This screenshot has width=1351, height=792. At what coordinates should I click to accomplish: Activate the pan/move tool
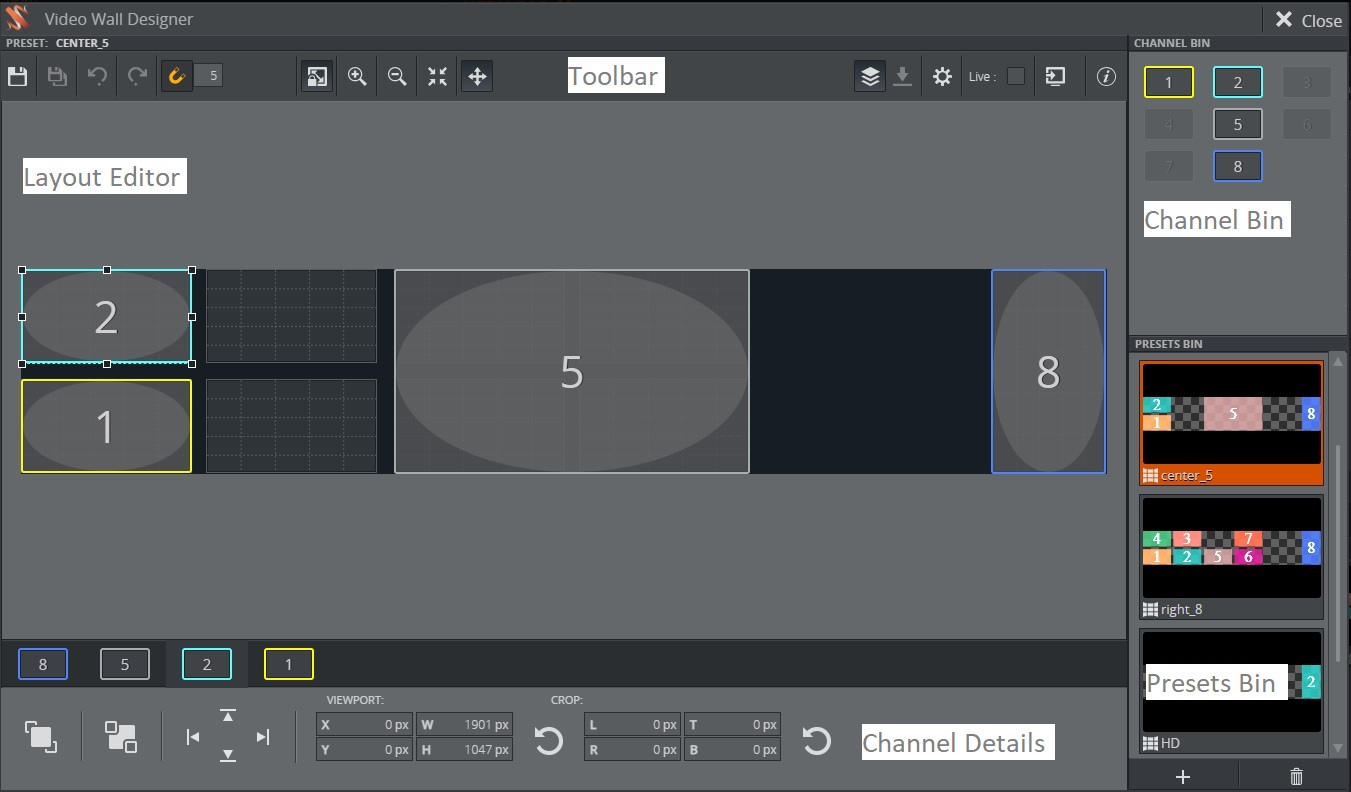tap(477, 76)
